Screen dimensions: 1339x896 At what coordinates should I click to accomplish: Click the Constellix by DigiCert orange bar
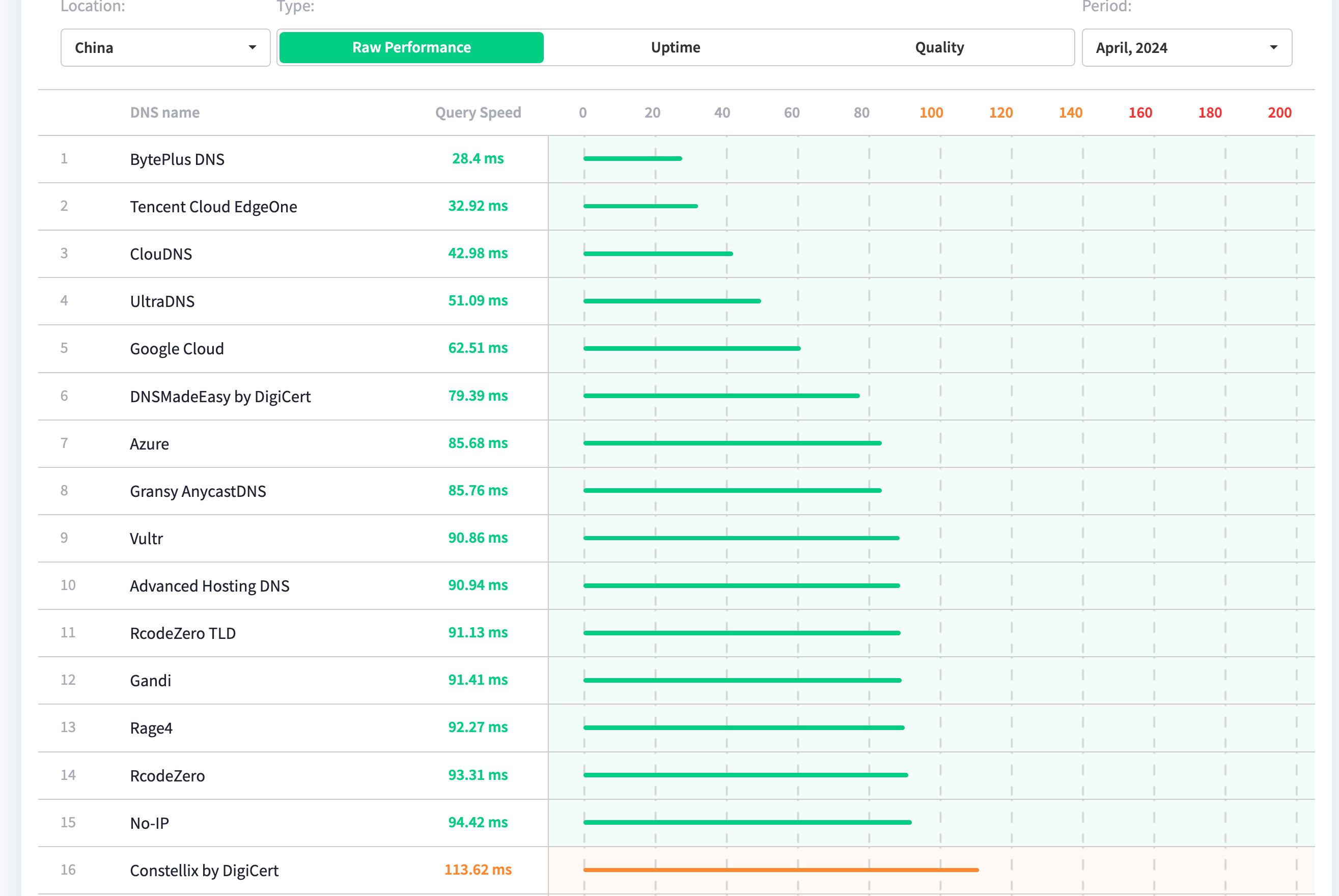click(780, 870)
